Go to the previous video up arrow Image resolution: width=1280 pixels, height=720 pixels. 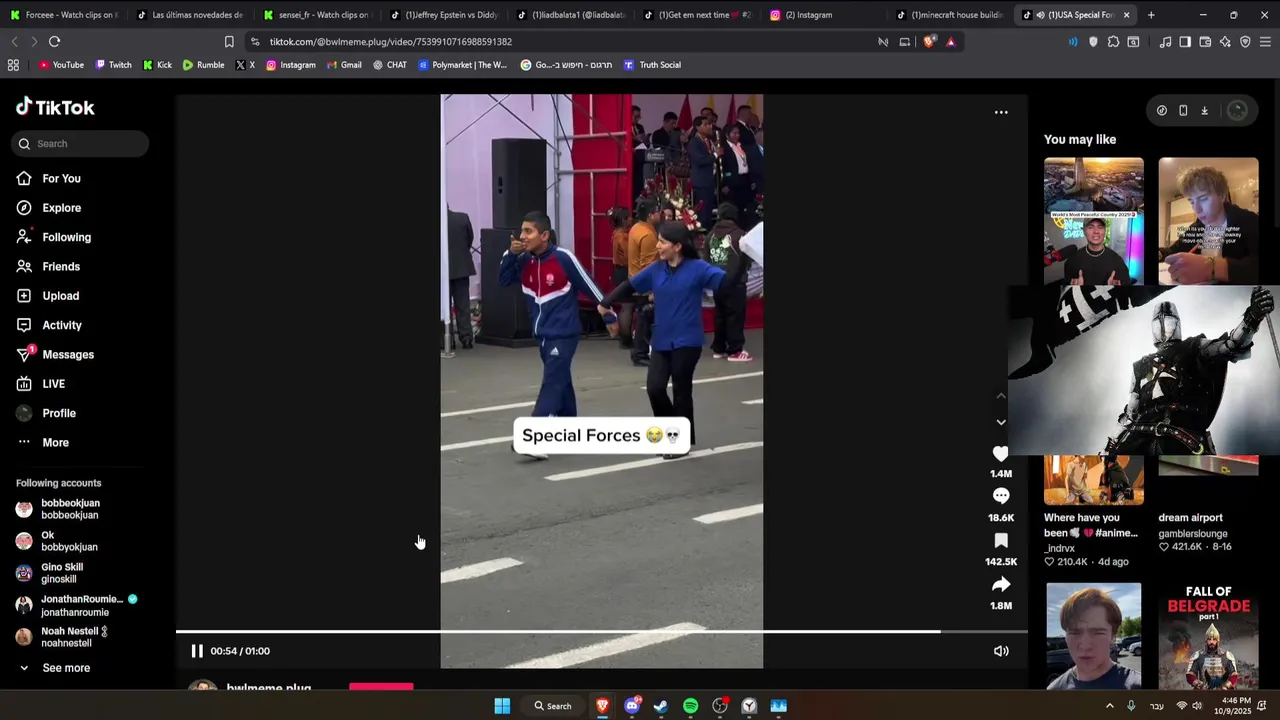pos(1001,396)
